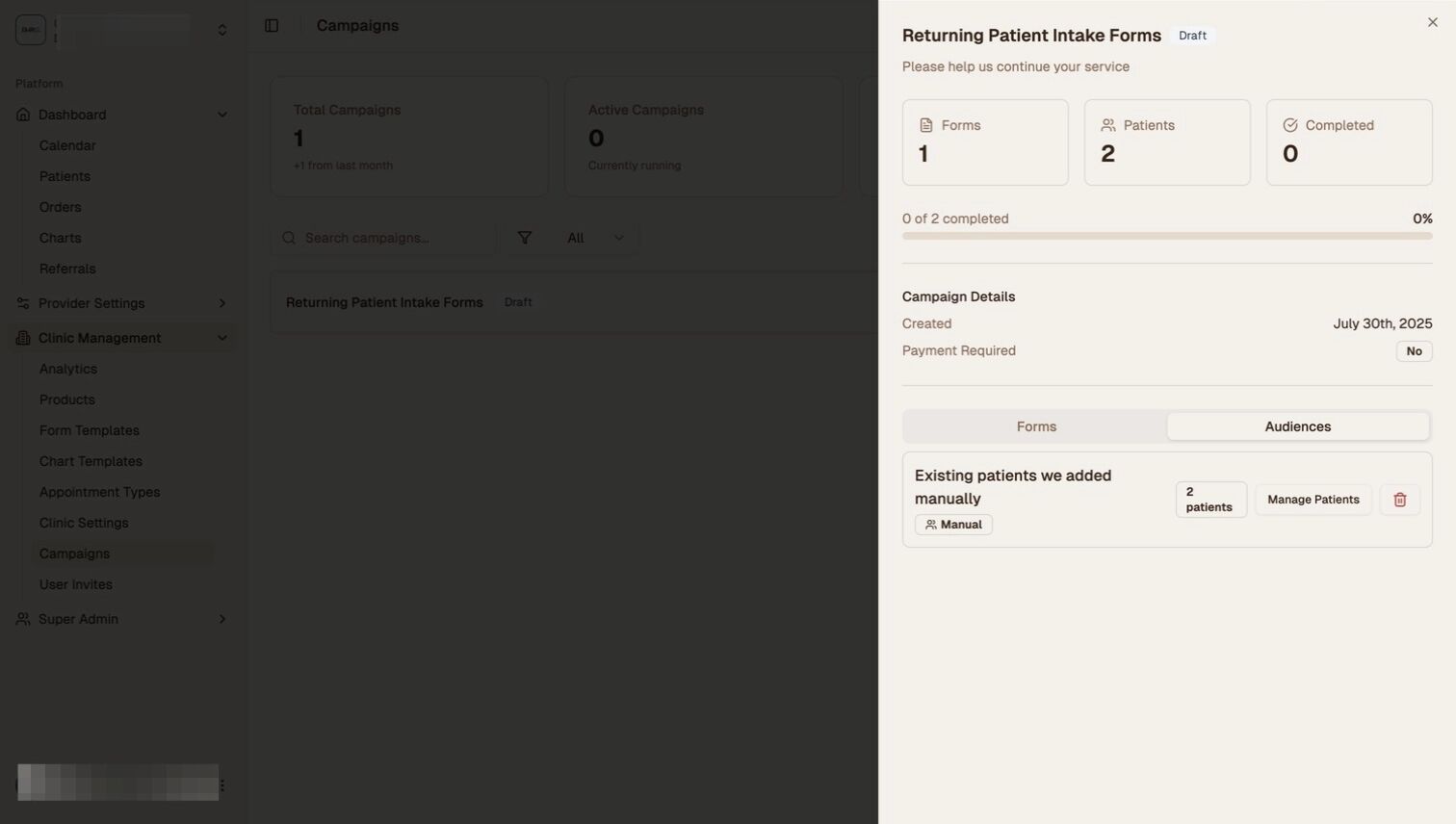Focus the Search campaigns input field

click(x=395, y=238)
